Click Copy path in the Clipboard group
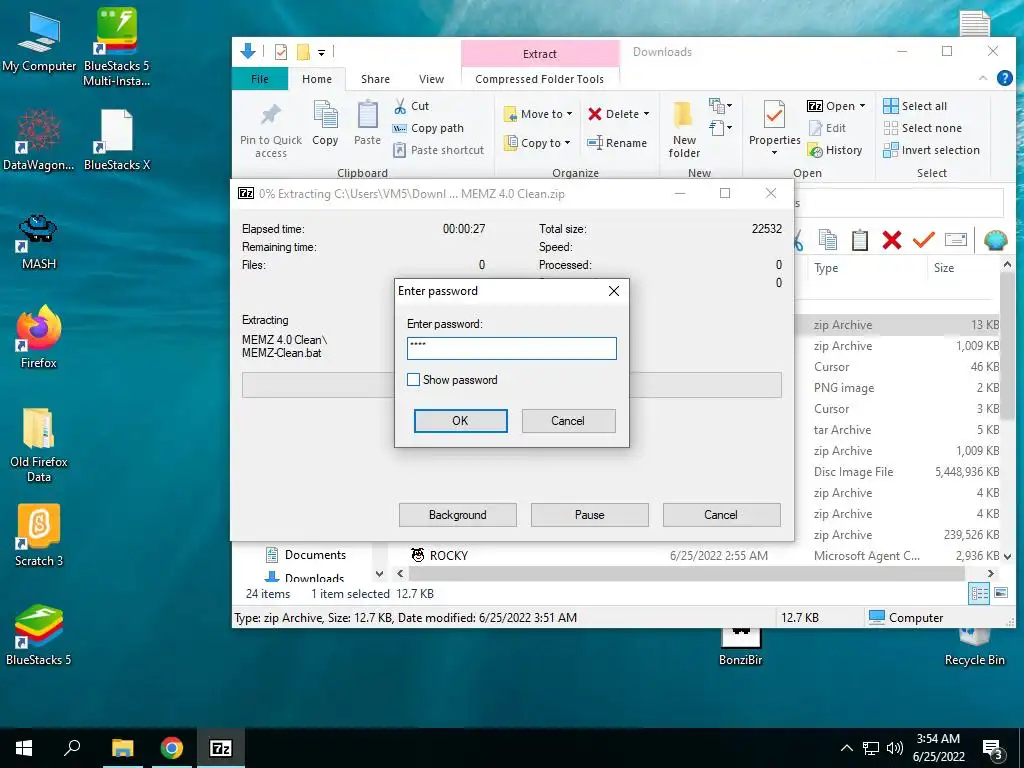This screenshot has width=1024, height=768. tap(428, 128)
